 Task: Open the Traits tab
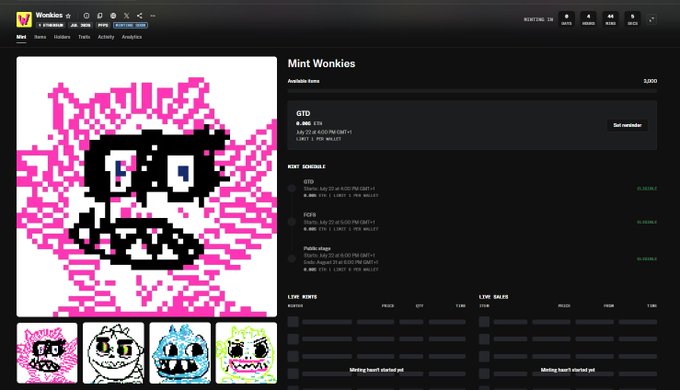(84, 37)
